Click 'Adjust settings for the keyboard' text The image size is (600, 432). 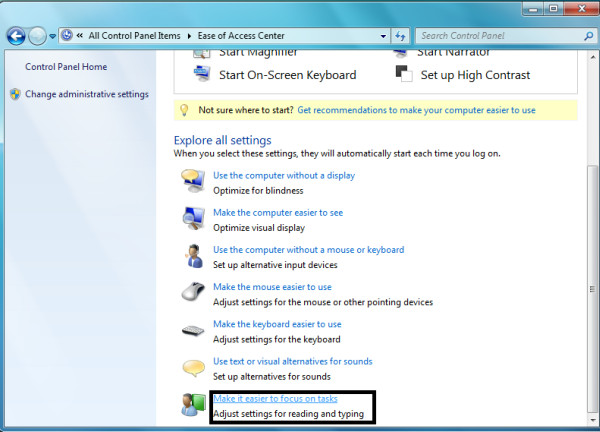click(276, 339)
